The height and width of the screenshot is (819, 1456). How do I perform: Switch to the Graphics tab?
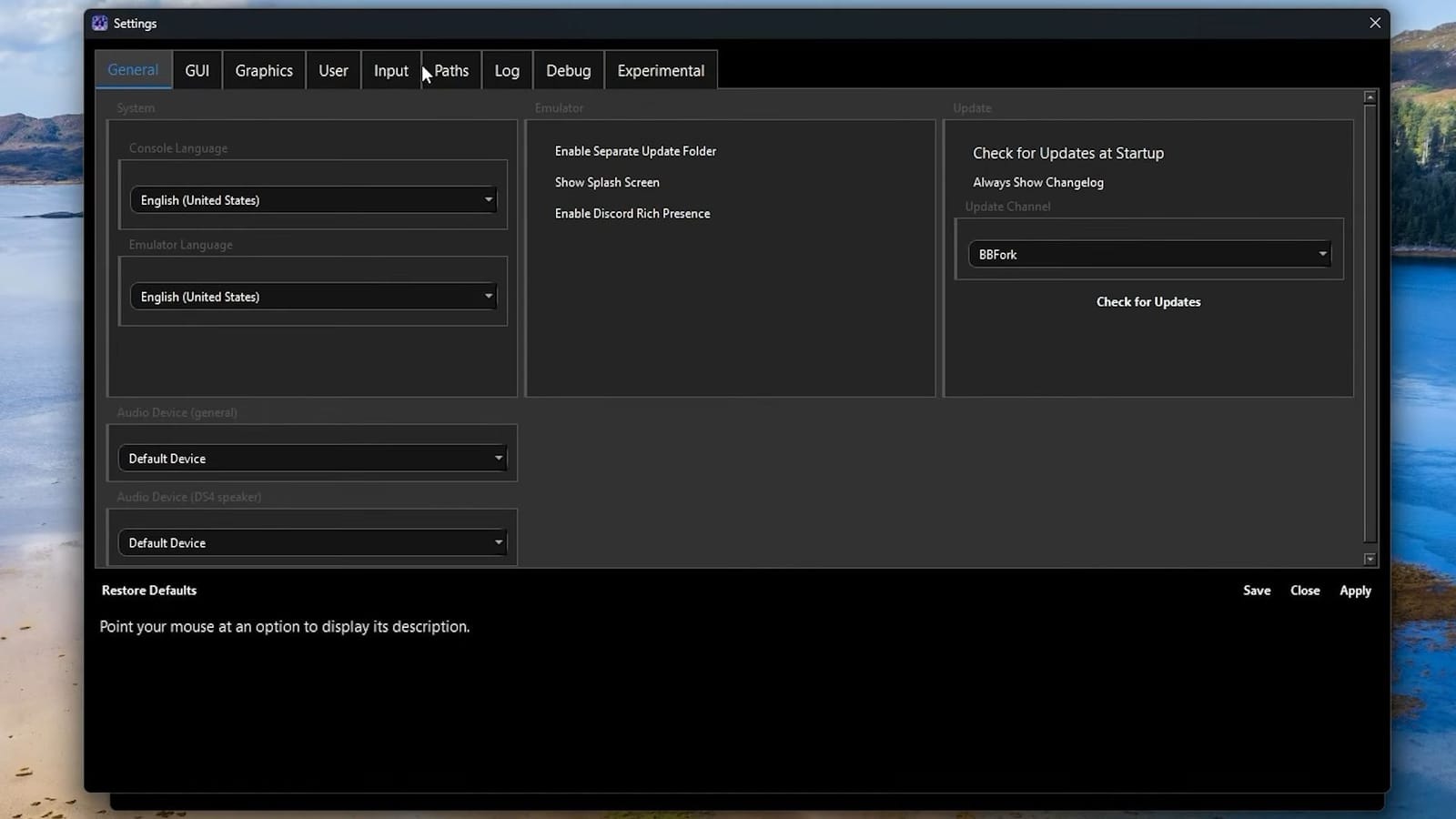[263, 70]
